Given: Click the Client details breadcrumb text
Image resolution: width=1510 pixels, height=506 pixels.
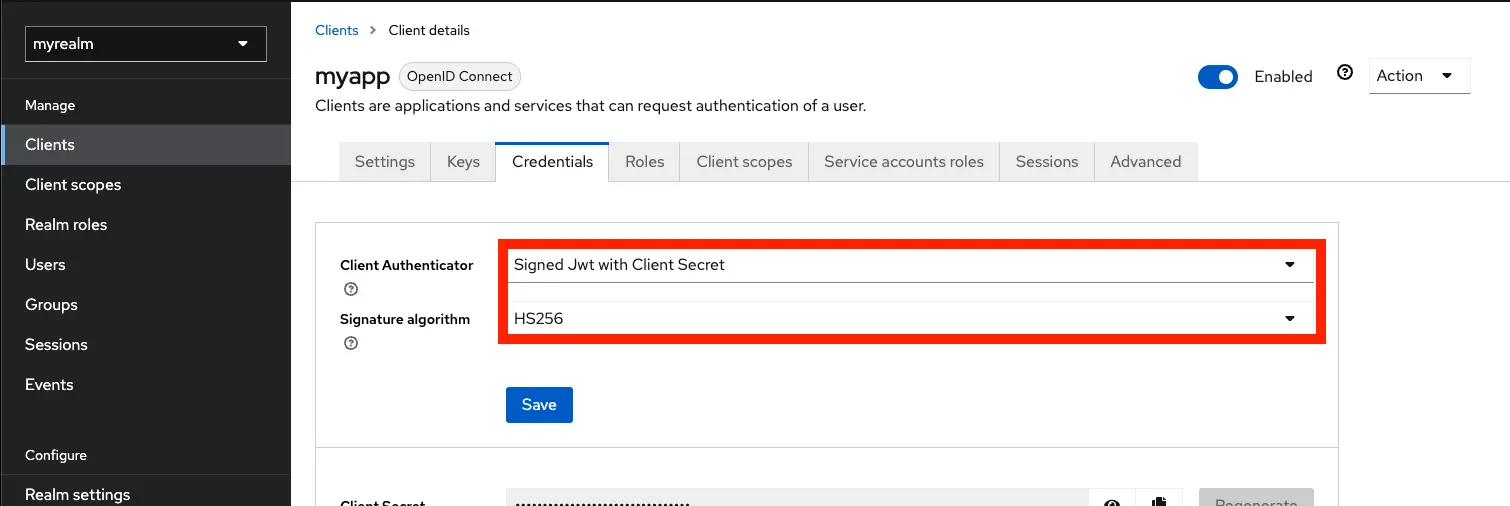Looking at the screenshot, I should point(429,30).
